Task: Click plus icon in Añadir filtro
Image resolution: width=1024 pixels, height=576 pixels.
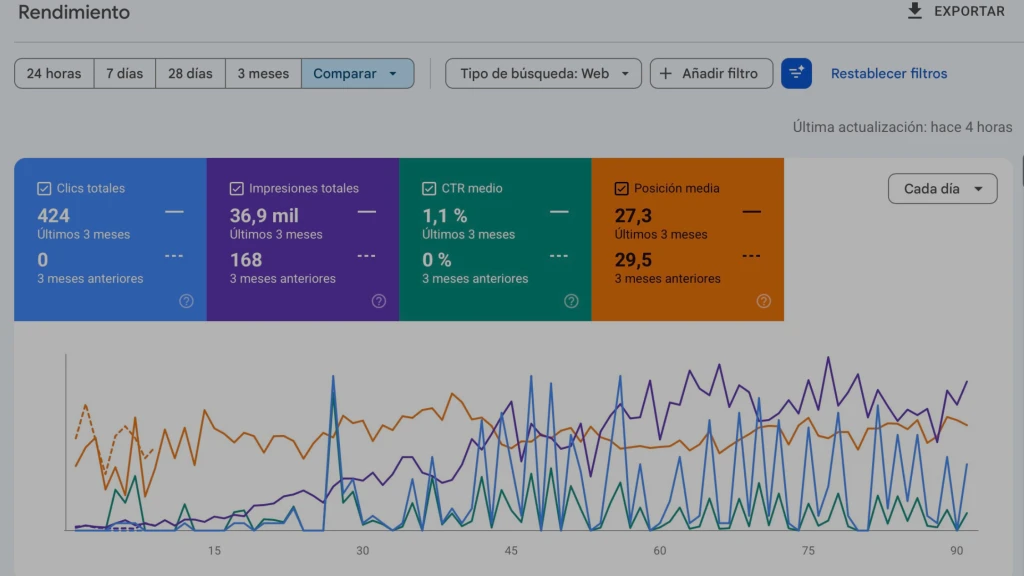Action: (x=665, y=74)
